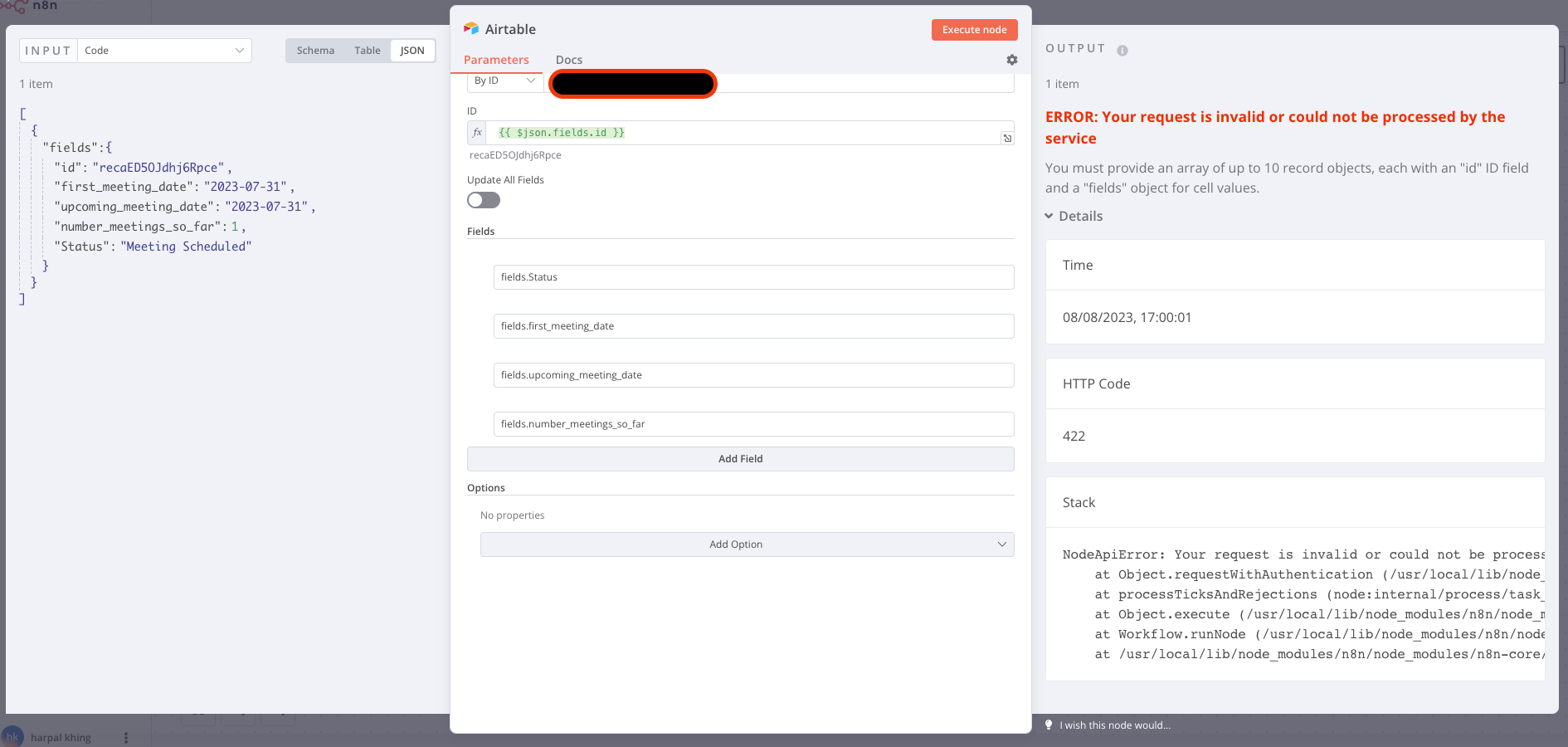Image resolution: width=1568 pixels, height=747 pixels.
Task: Collapse the error Details section
Action: (x=1074, y=216)
